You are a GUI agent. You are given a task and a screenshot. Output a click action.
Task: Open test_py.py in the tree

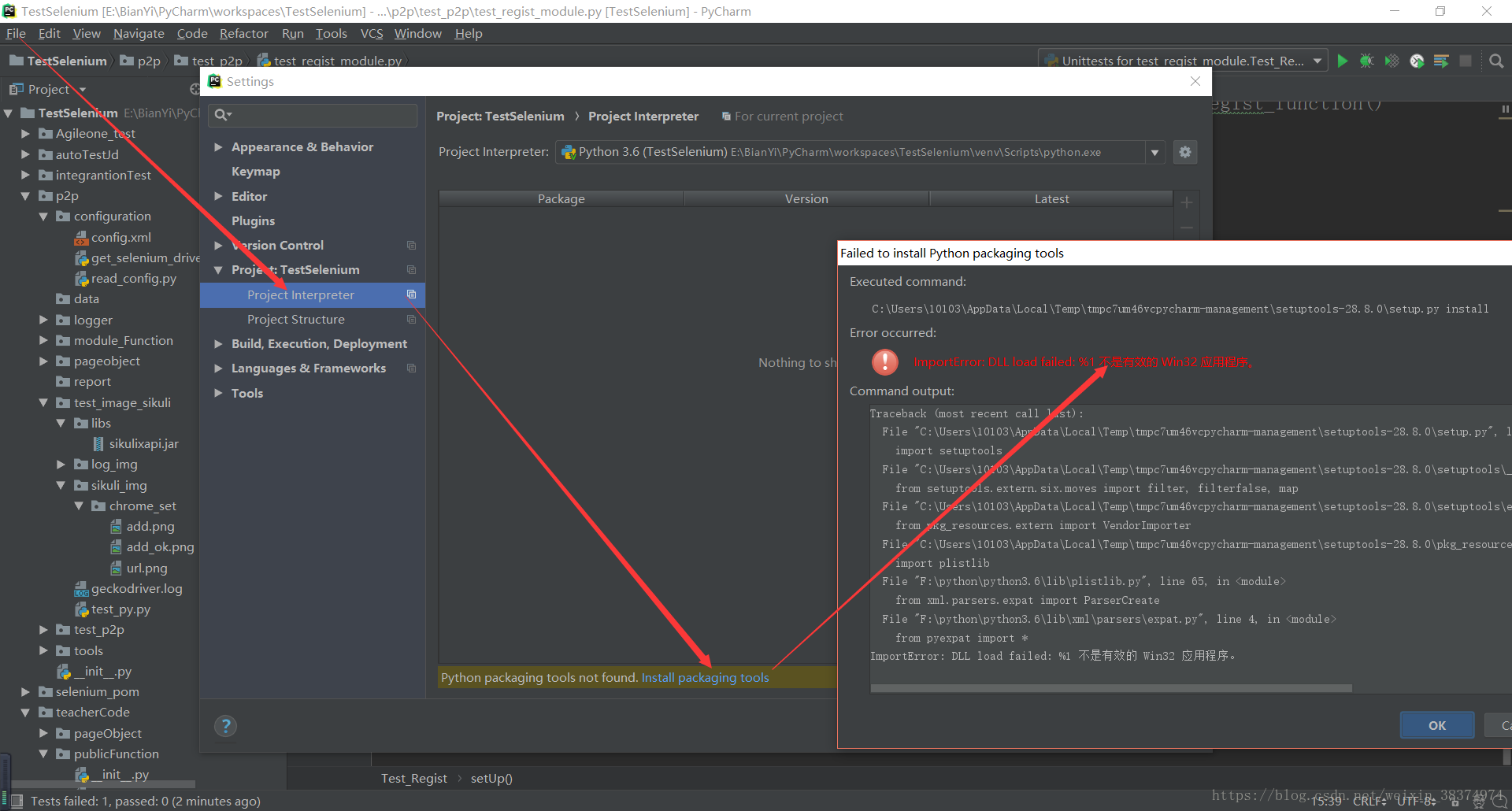pos(120,609)
